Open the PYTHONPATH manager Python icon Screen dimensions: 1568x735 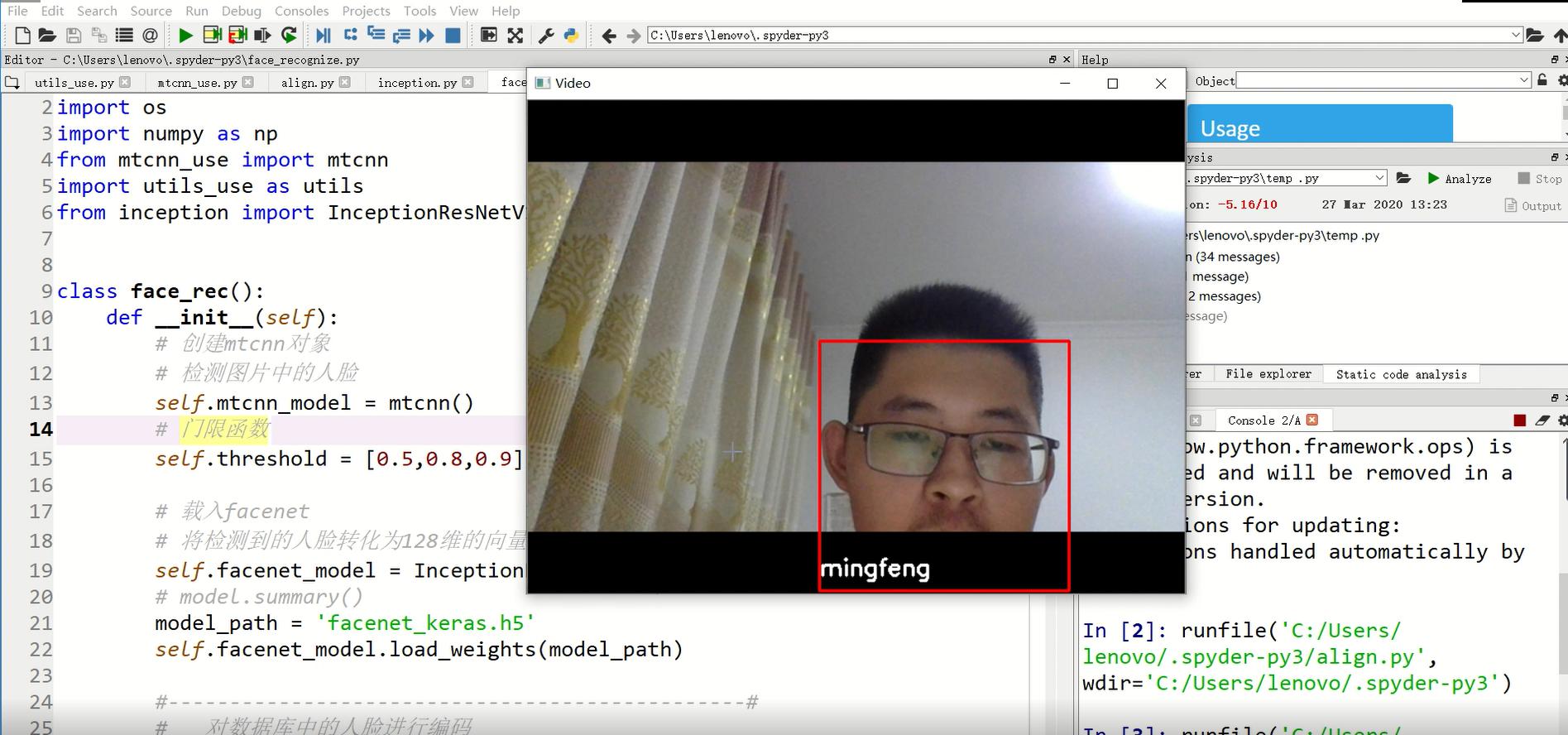click(571, 35)
